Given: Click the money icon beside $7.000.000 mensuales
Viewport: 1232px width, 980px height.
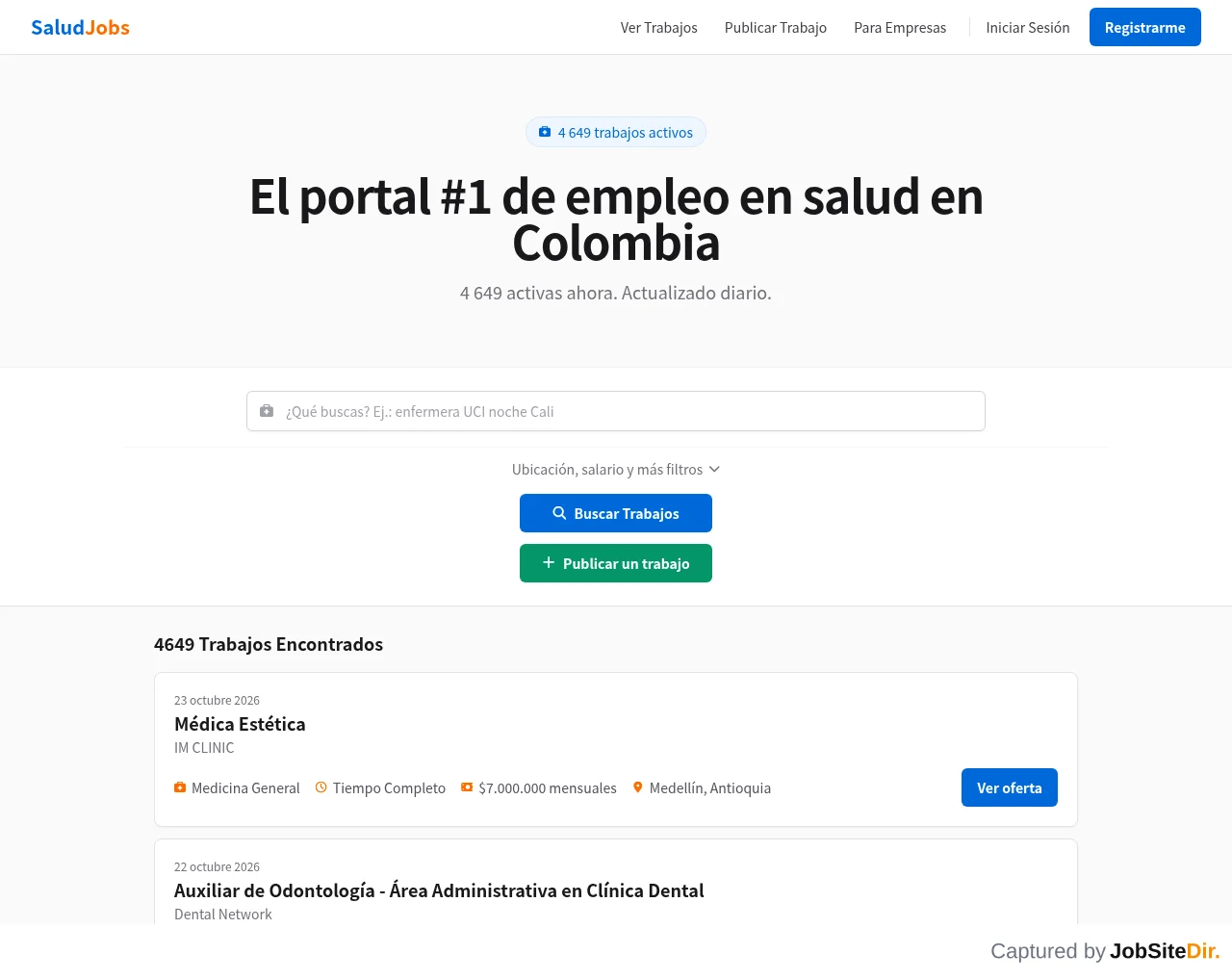Looking at the screenshot, I should point(467,787).
